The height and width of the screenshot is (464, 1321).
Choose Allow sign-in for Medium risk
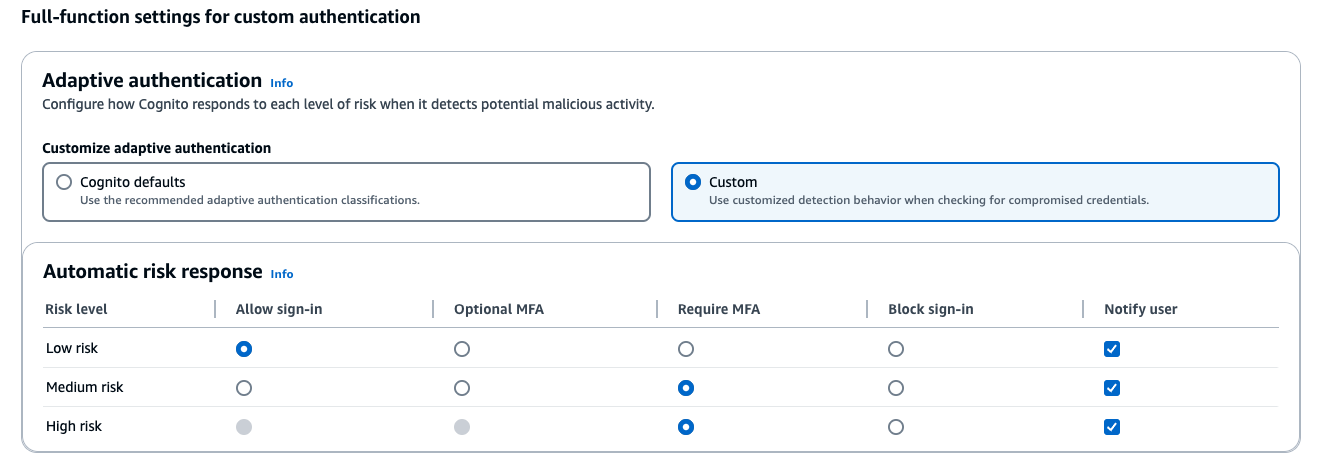(x=244, y=388)
